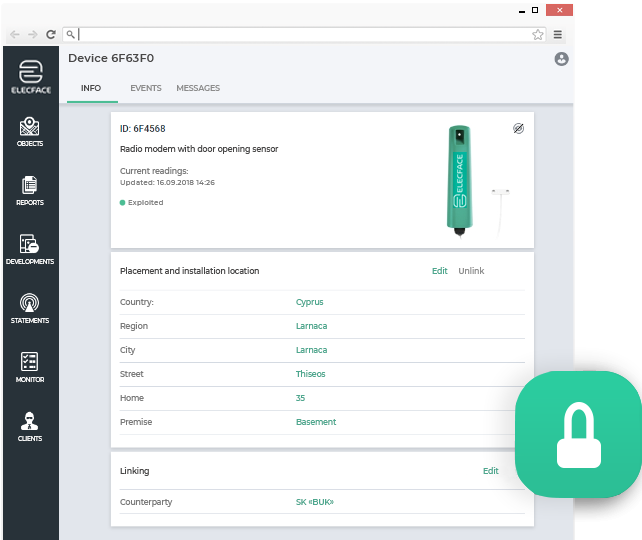This screenshot has width=642, height=540.
Task: Click the Elecface logo in sidebar
Action: tap(31, 77)
